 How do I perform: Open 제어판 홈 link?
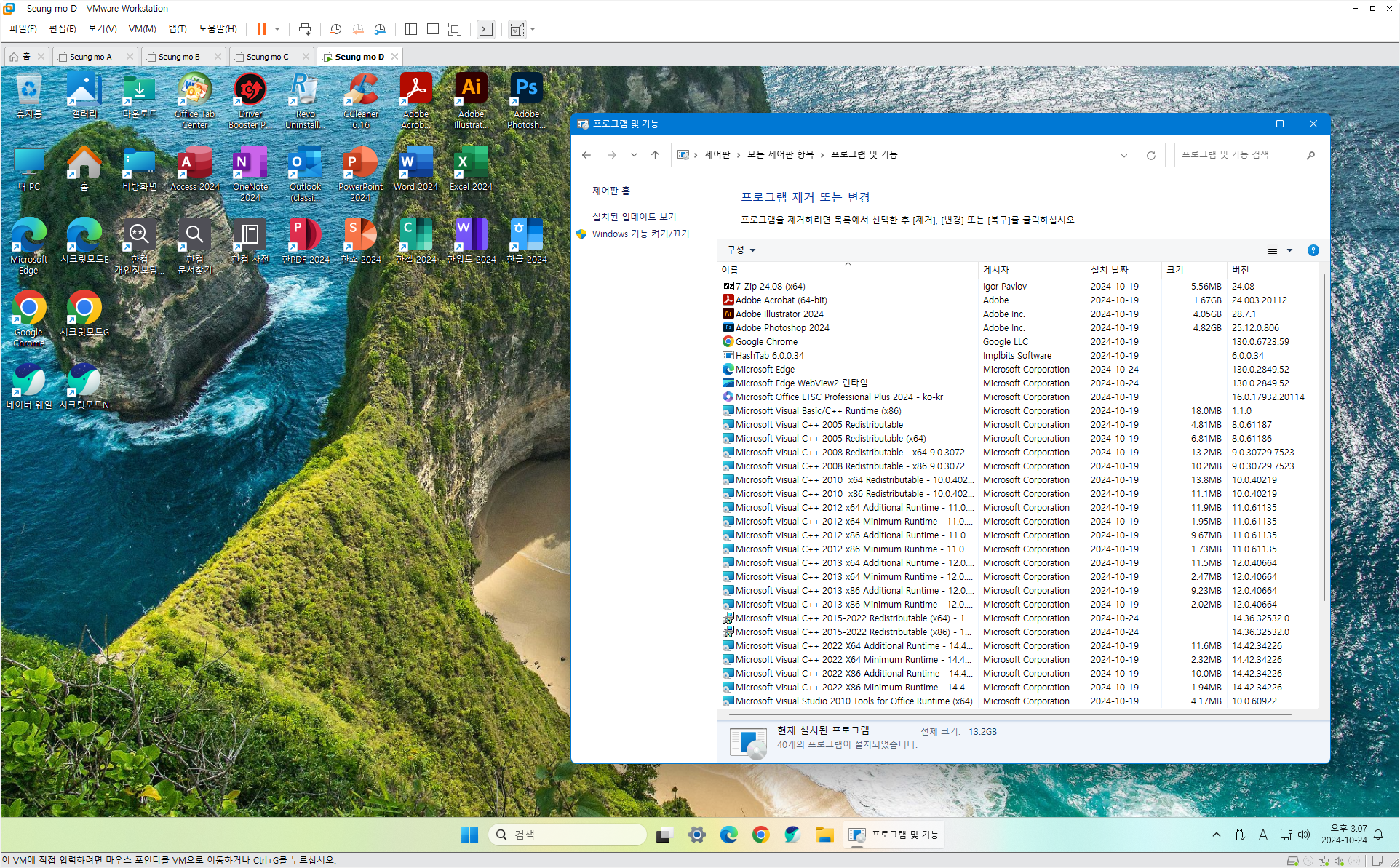(x=610, y=191)
